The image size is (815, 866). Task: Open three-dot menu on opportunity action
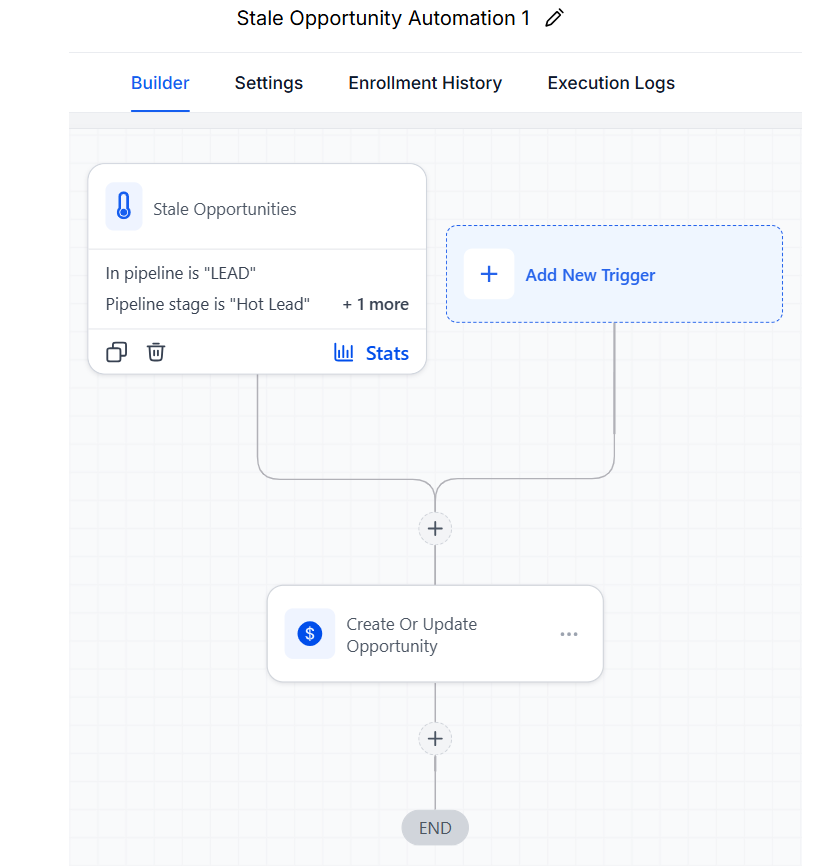pyautogui.click(x=569, y=634)
